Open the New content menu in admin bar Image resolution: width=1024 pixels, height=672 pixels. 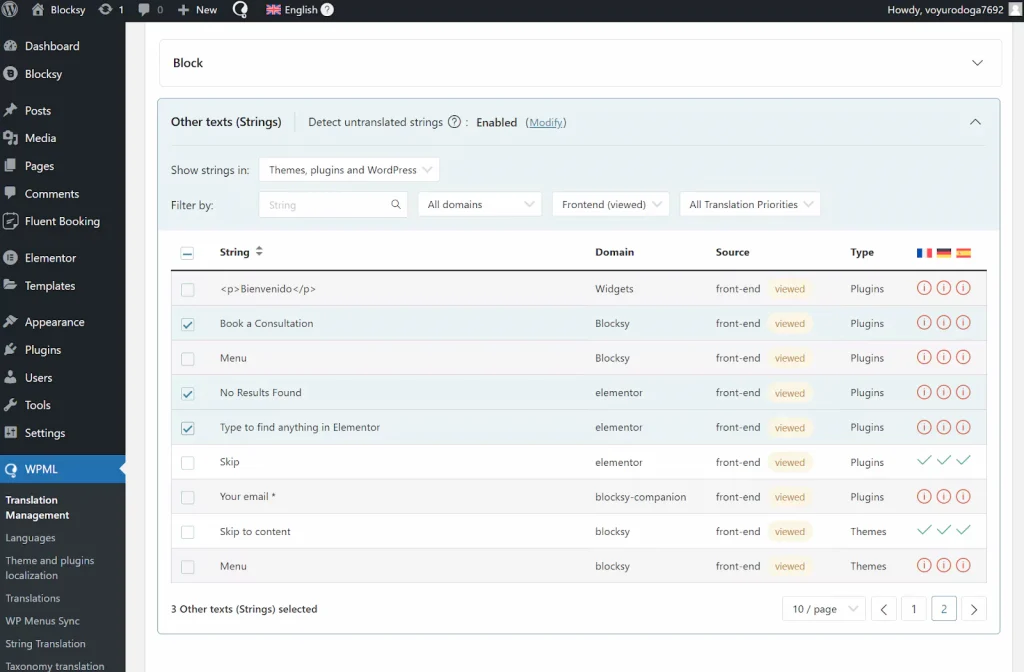[197, 10]
